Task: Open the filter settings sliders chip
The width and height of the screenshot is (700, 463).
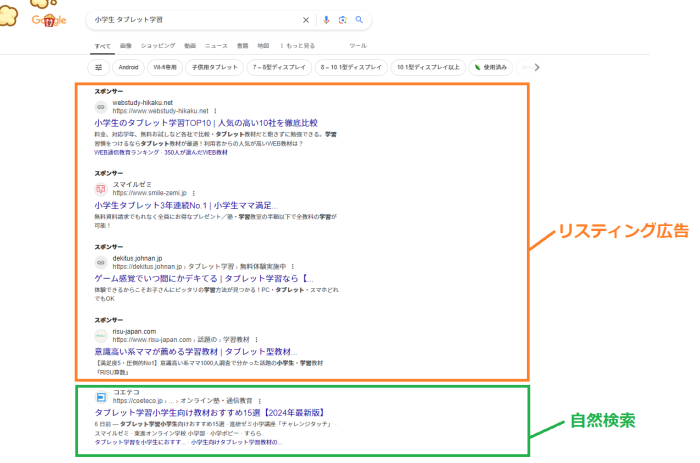Action: tap(99, 67)
